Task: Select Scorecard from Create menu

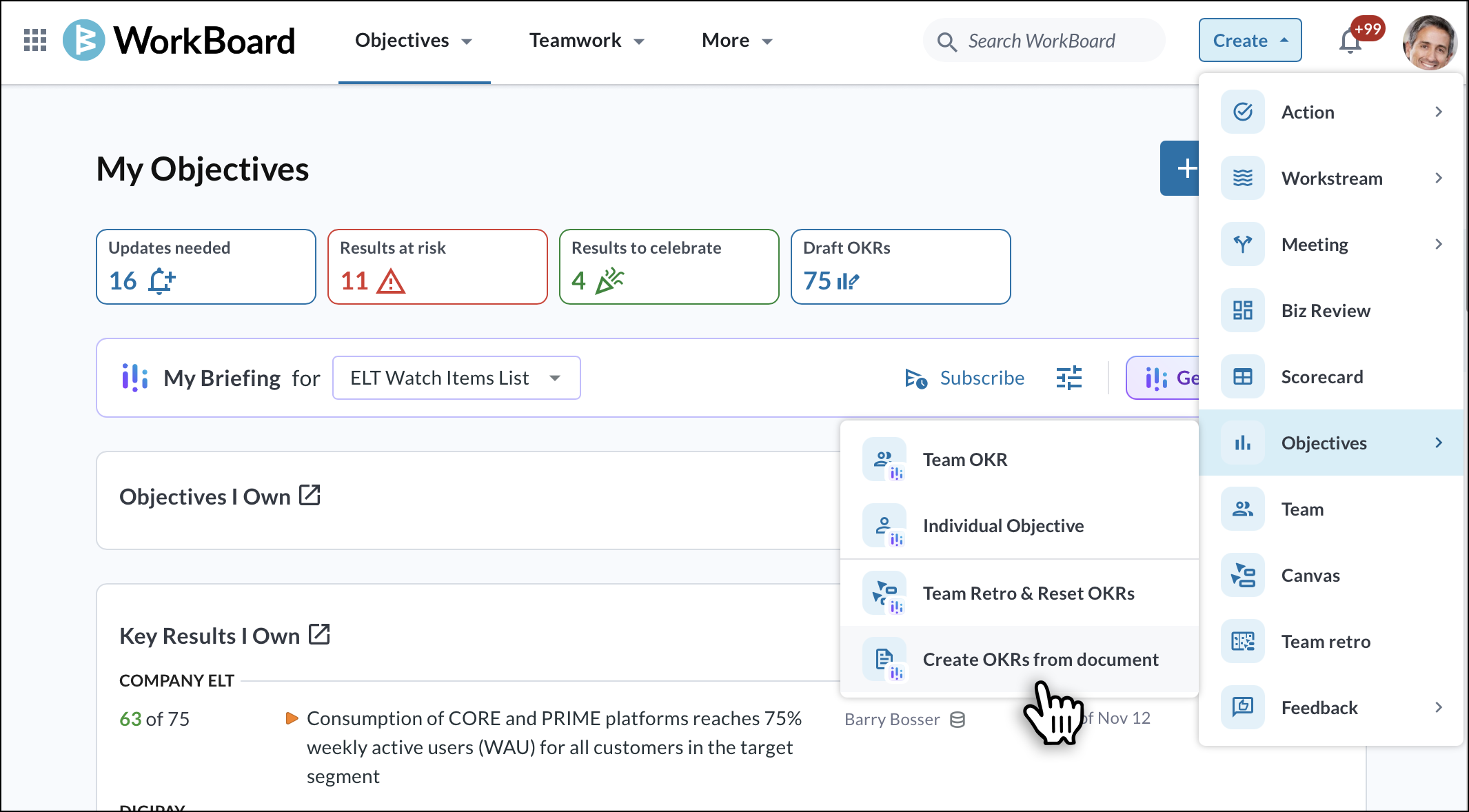Action: (x=1331, y=376)
